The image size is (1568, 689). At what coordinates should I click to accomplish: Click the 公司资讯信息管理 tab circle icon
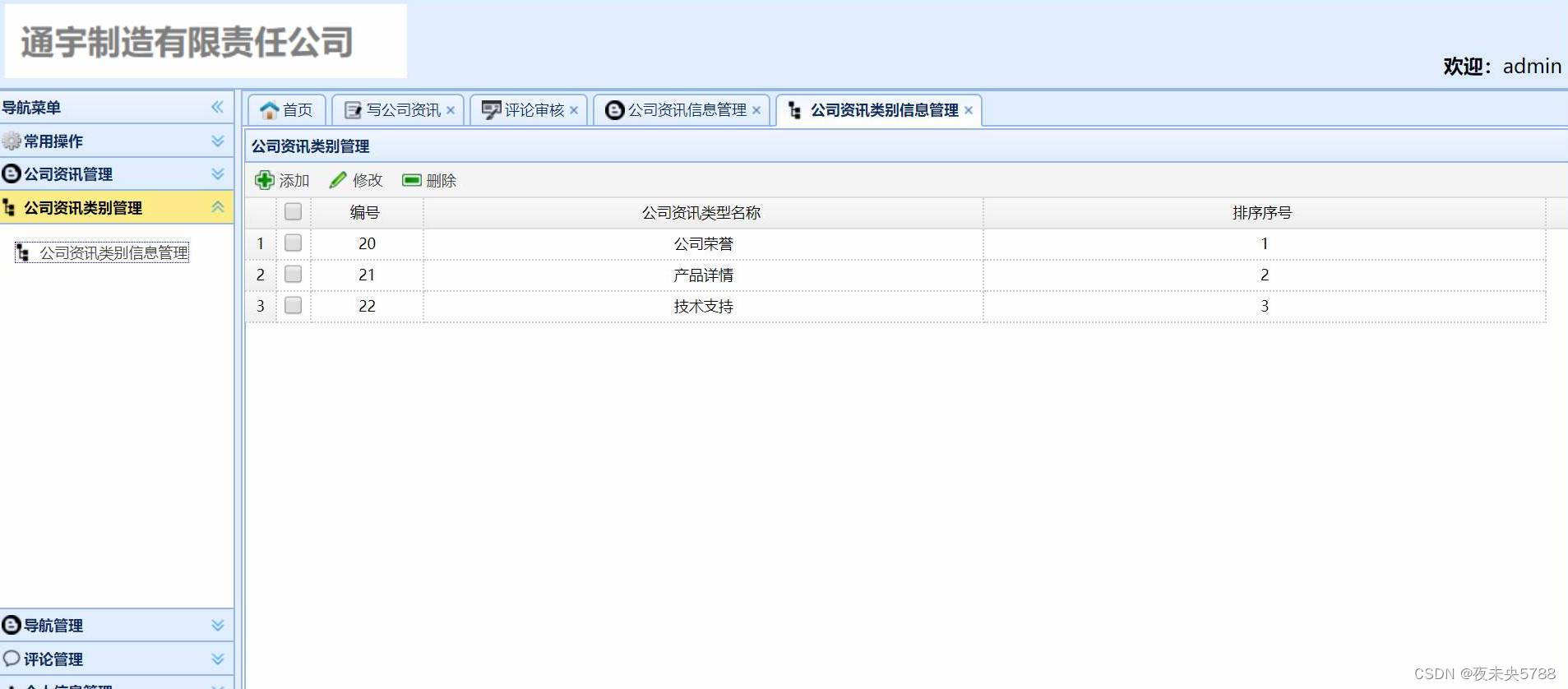[x=614, y=110]
